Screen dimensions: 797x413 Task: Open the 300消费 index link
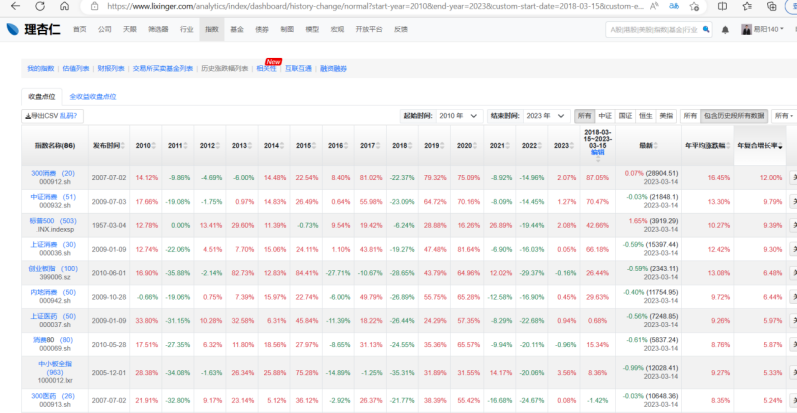pyautogui.click(x=53, y=173)
